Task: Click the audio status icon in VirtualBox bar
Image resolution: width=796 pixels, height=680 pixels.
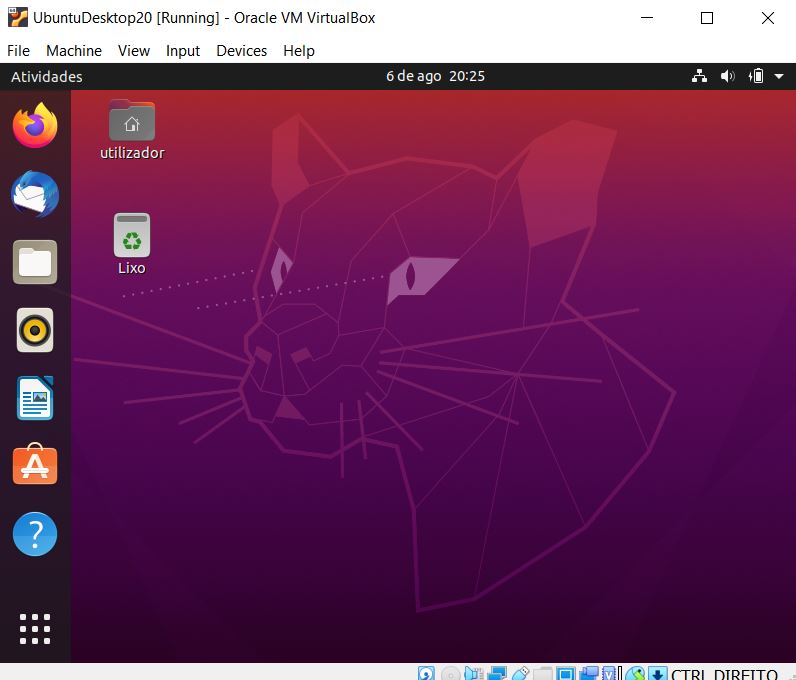Action: 473,673
